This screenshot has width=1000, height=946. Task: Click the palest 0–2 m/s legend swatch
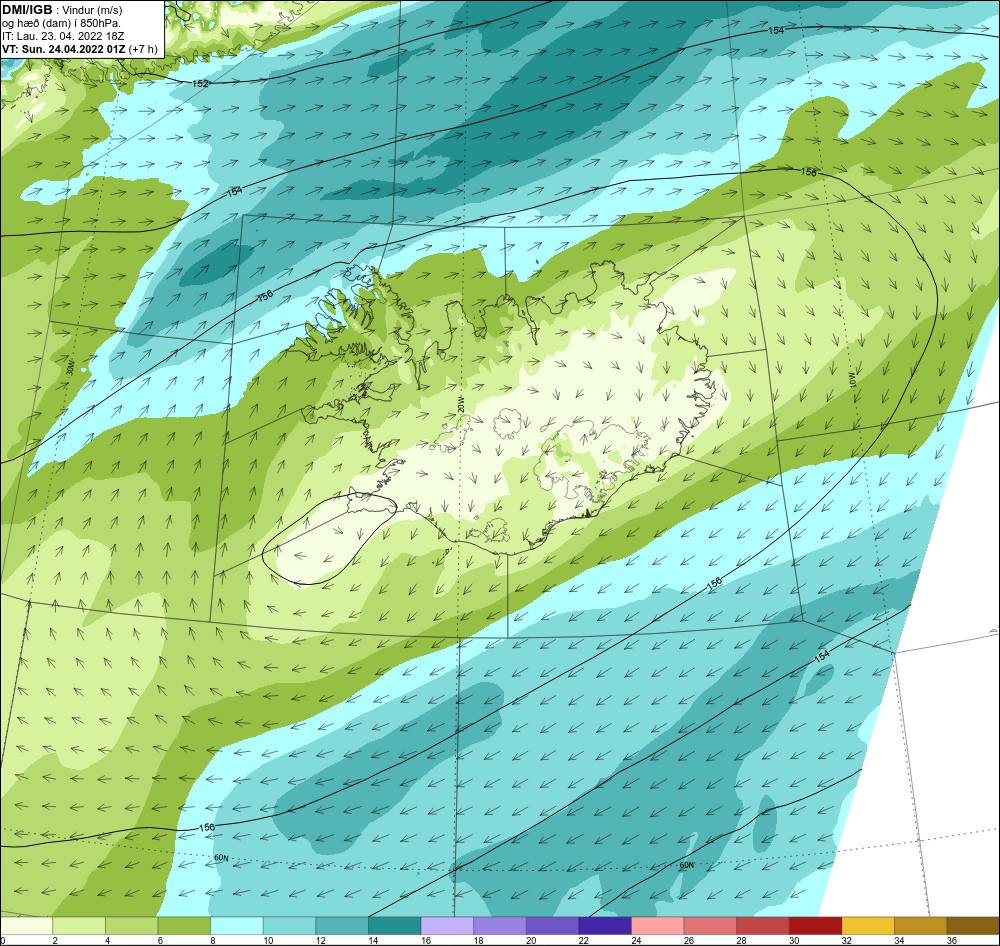26,926
